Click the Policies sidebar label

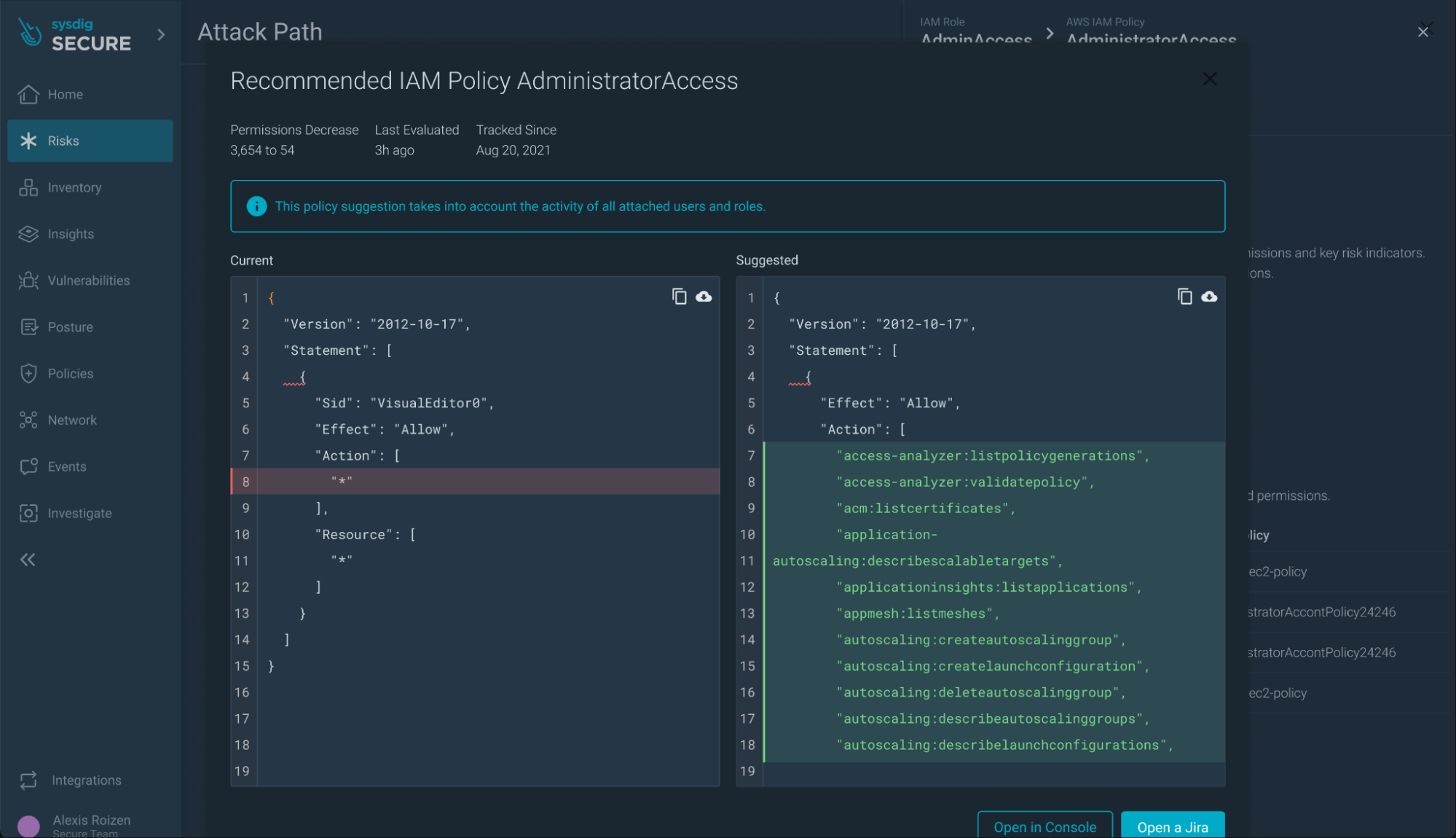coord(71,373)
